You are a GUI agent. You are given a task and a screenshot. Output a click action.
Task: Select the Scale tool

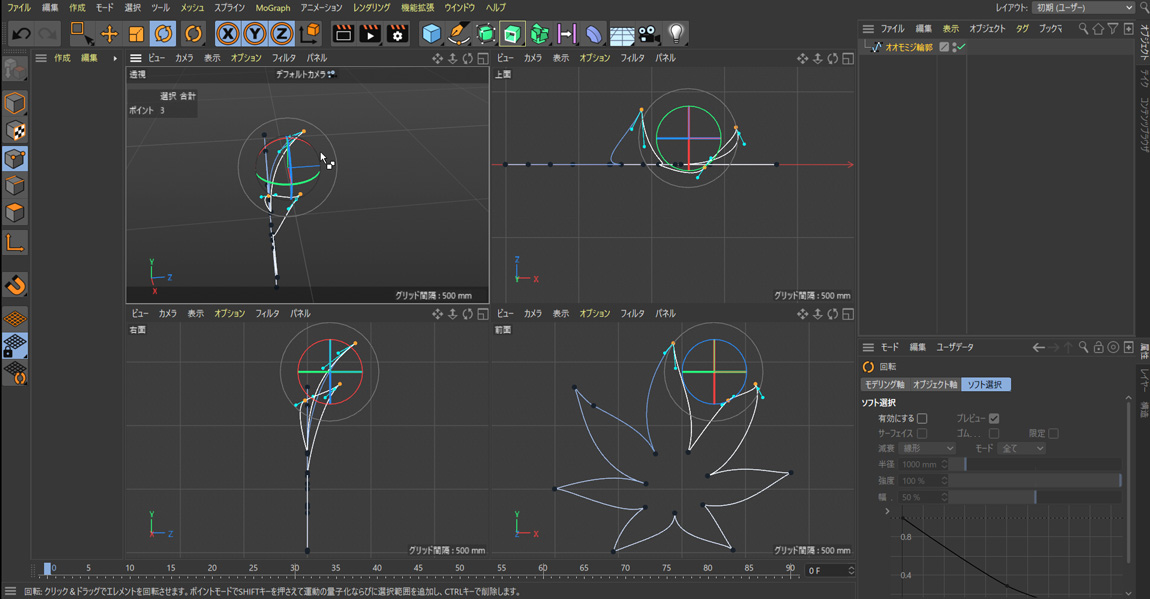[136, 34]
